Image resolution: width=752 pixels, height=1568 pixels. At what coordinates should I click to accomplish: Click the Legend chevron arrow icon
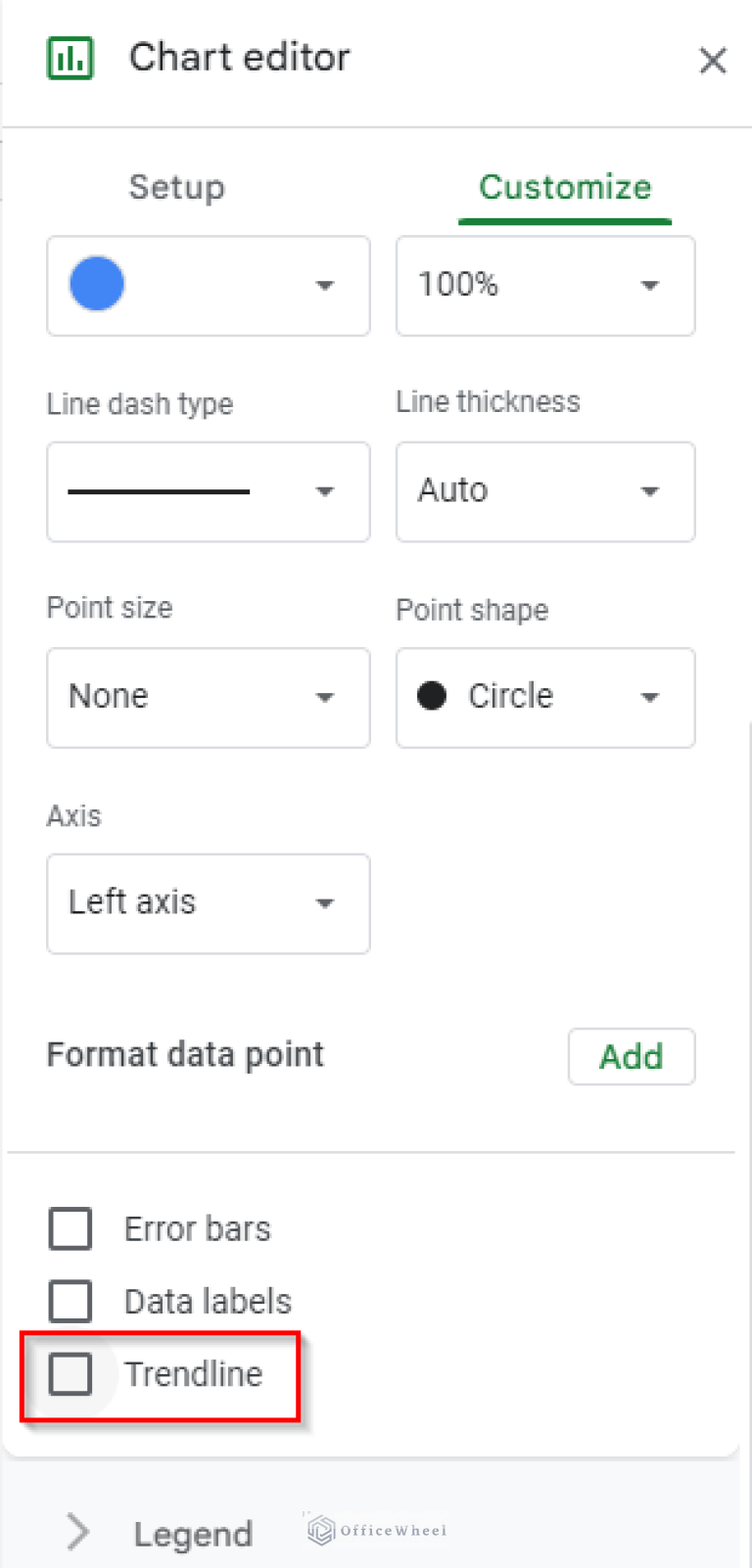78,1532
